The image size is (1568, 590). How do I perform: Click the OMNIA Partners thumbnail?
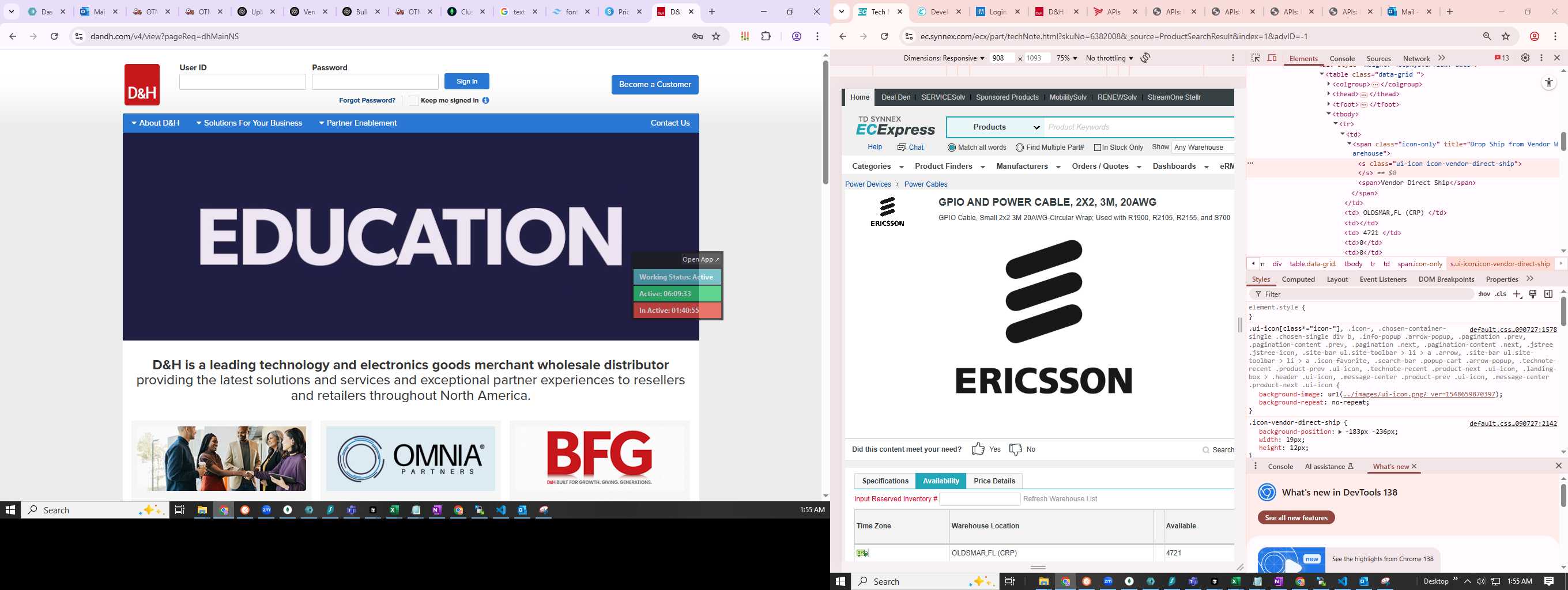[411, 459]
